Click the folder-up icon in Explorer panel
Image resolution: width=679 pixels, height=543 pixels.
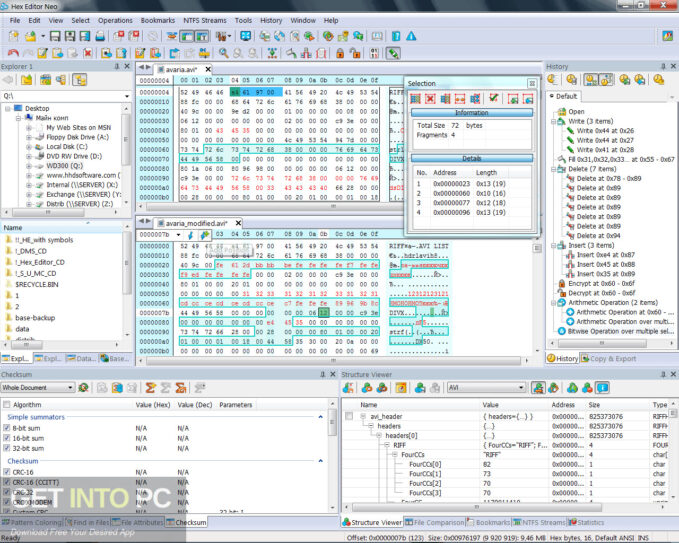[26, 80]
